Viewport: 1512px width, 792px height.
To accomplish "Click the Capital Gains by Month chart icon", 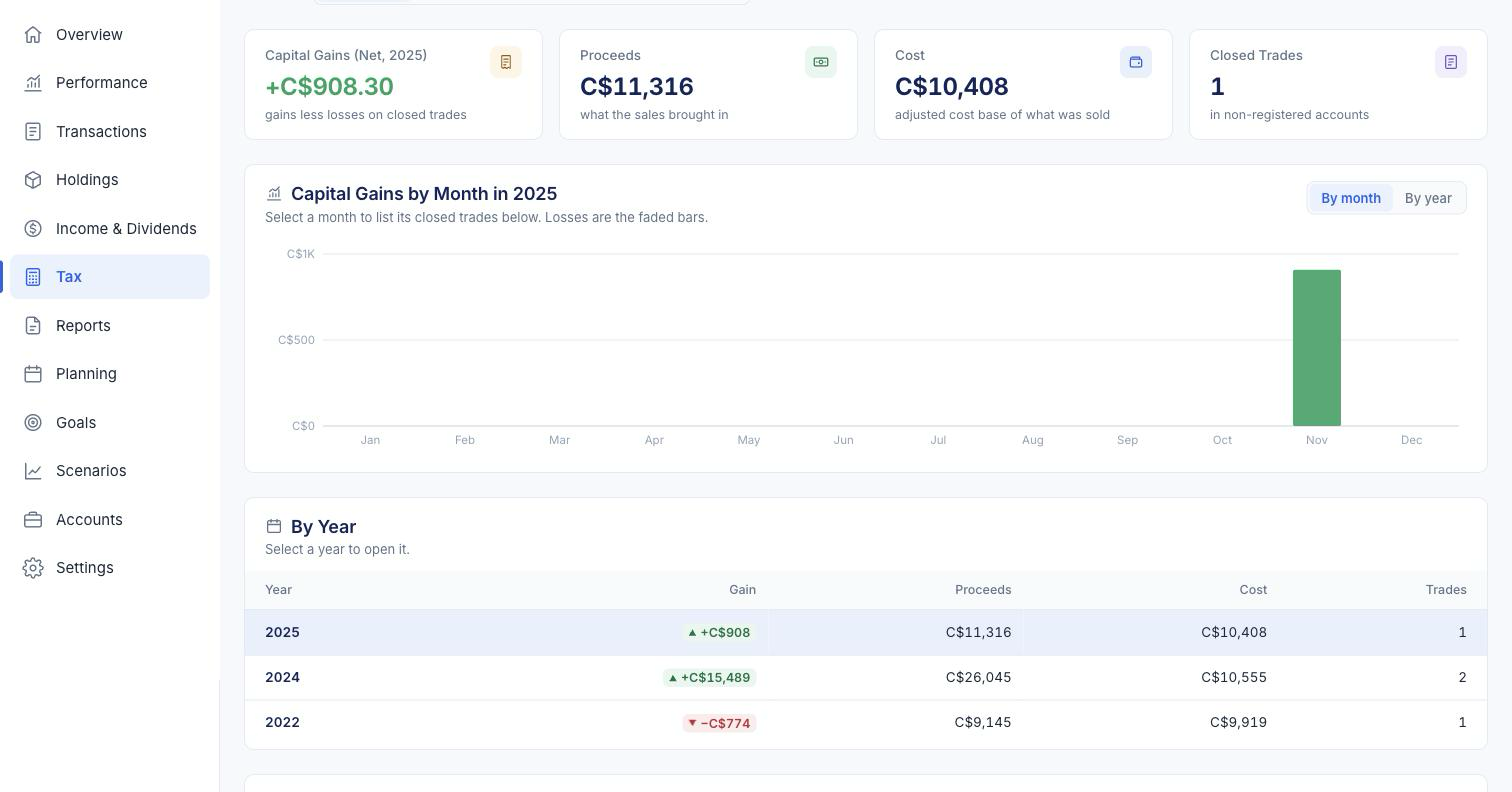I will (274, 194).
